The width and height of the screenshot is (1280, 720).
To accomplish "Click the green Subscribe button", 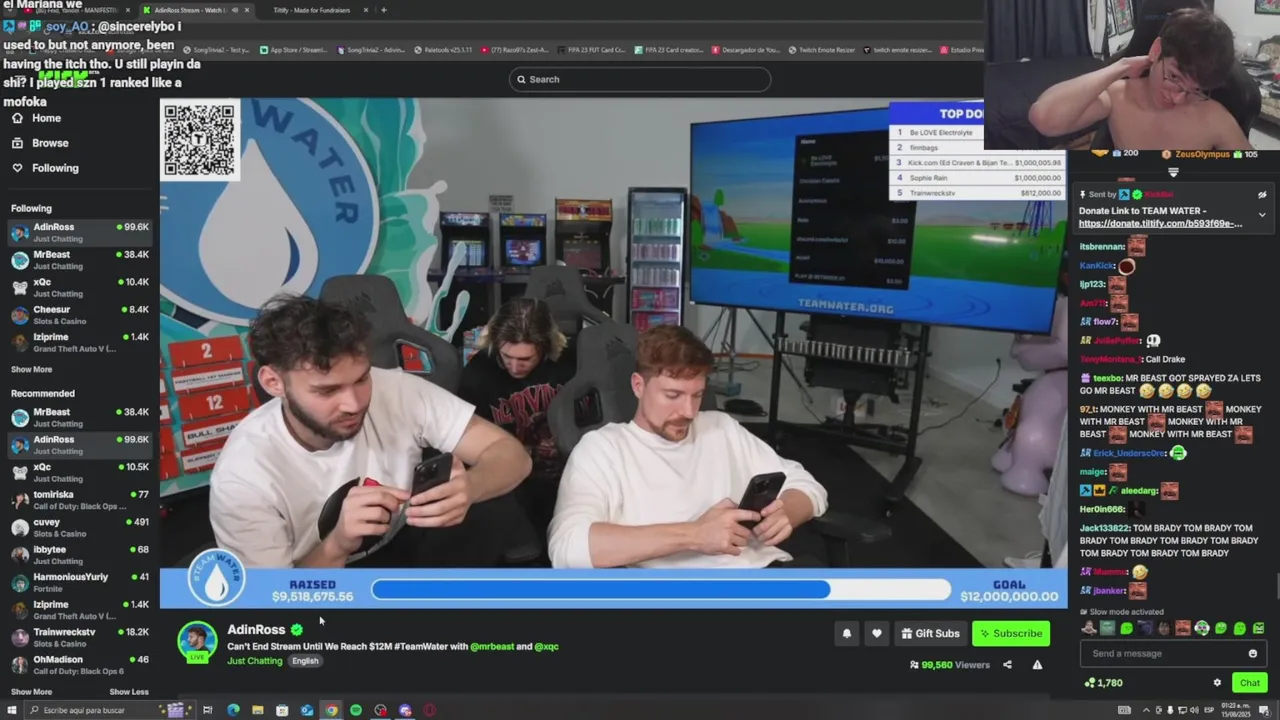I will coord(1010,633).
